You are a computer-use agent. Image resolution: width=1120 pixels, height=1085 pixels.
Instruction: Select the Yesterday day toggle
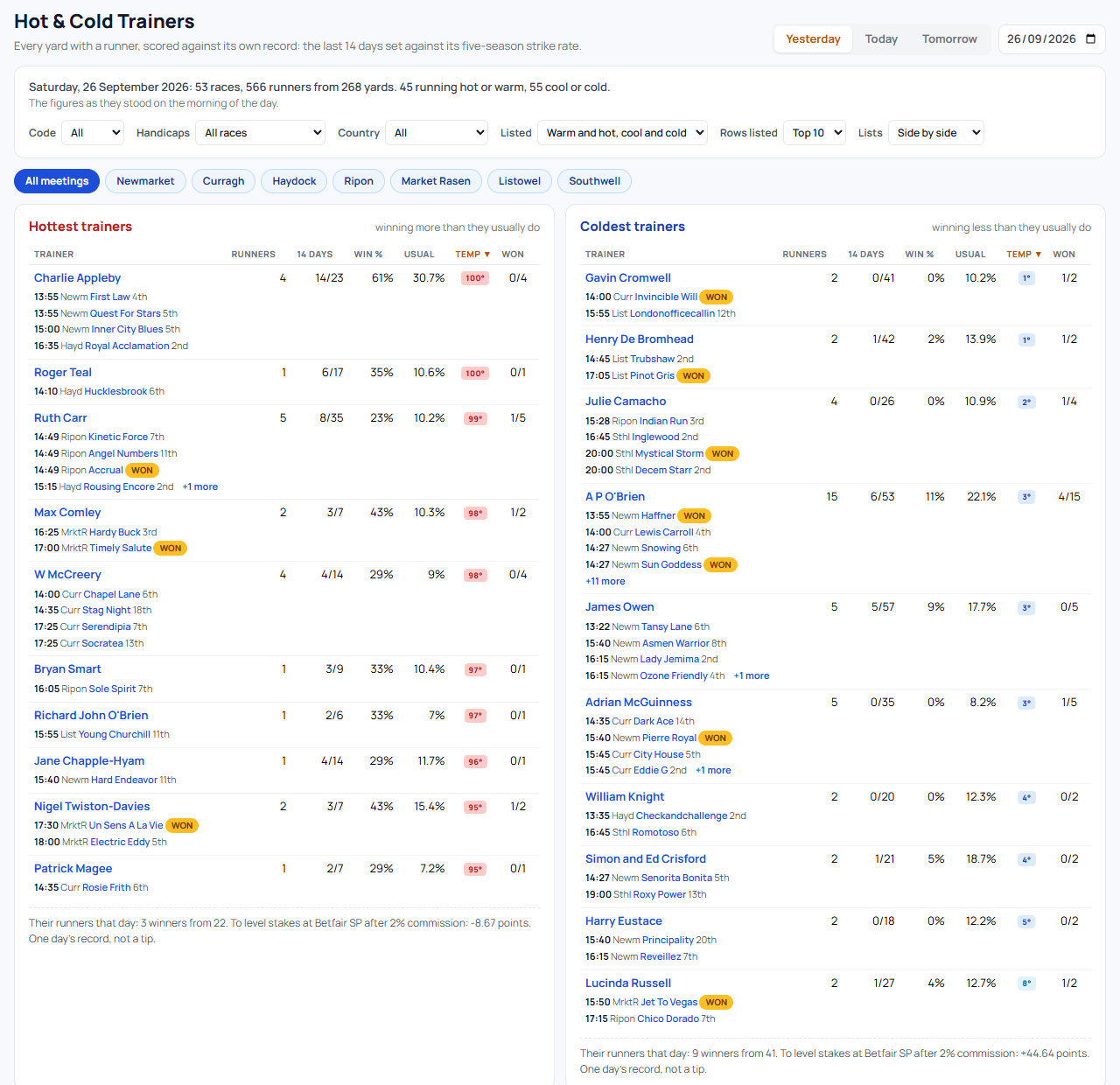[813, 39]
